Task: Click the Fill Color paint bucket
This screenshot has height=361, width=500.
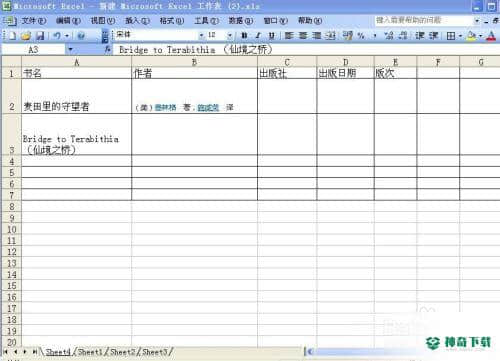Action: pos(472,35)
